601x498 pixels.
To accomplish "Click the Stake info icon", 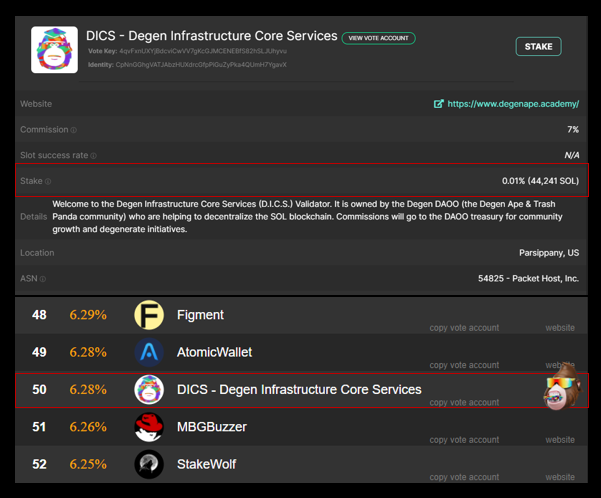I will click(48, 181).
